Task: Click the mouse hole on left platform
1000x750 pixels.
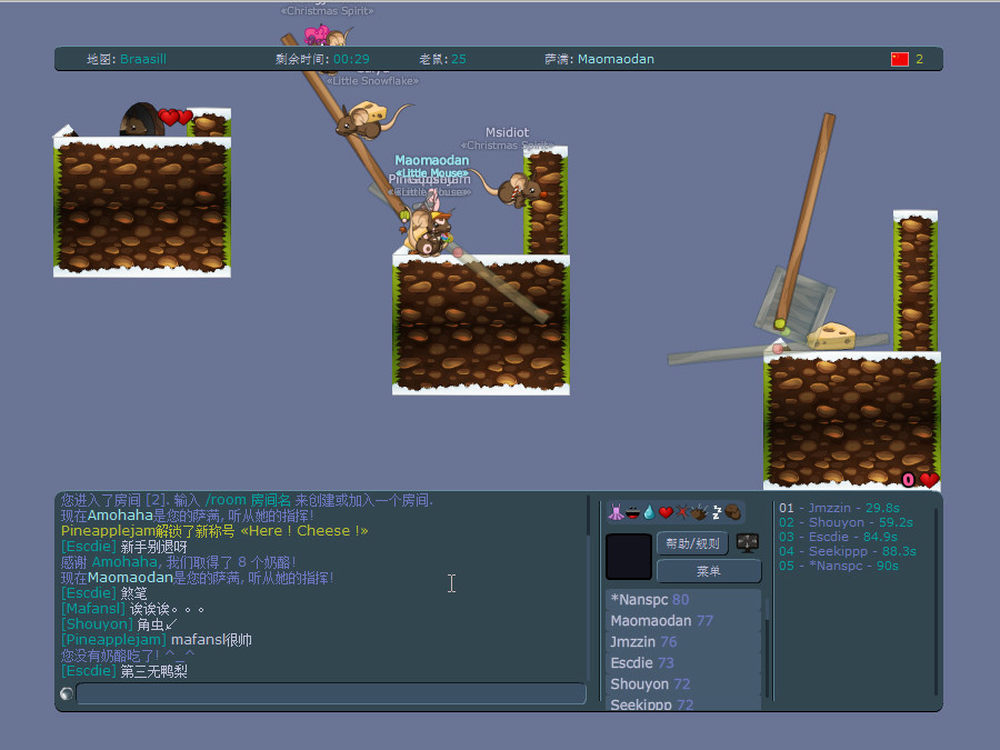Action: pyautogui.click(x=142, y=119)
